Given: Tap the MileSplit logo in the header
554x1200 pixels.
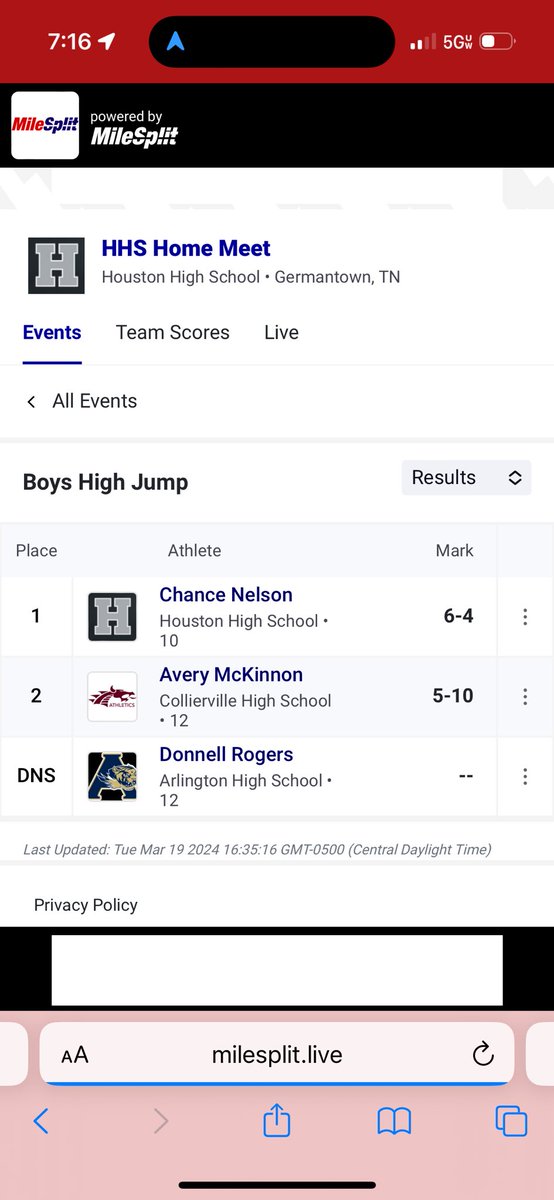Looking at the screenshot, I should pos(44,125).
